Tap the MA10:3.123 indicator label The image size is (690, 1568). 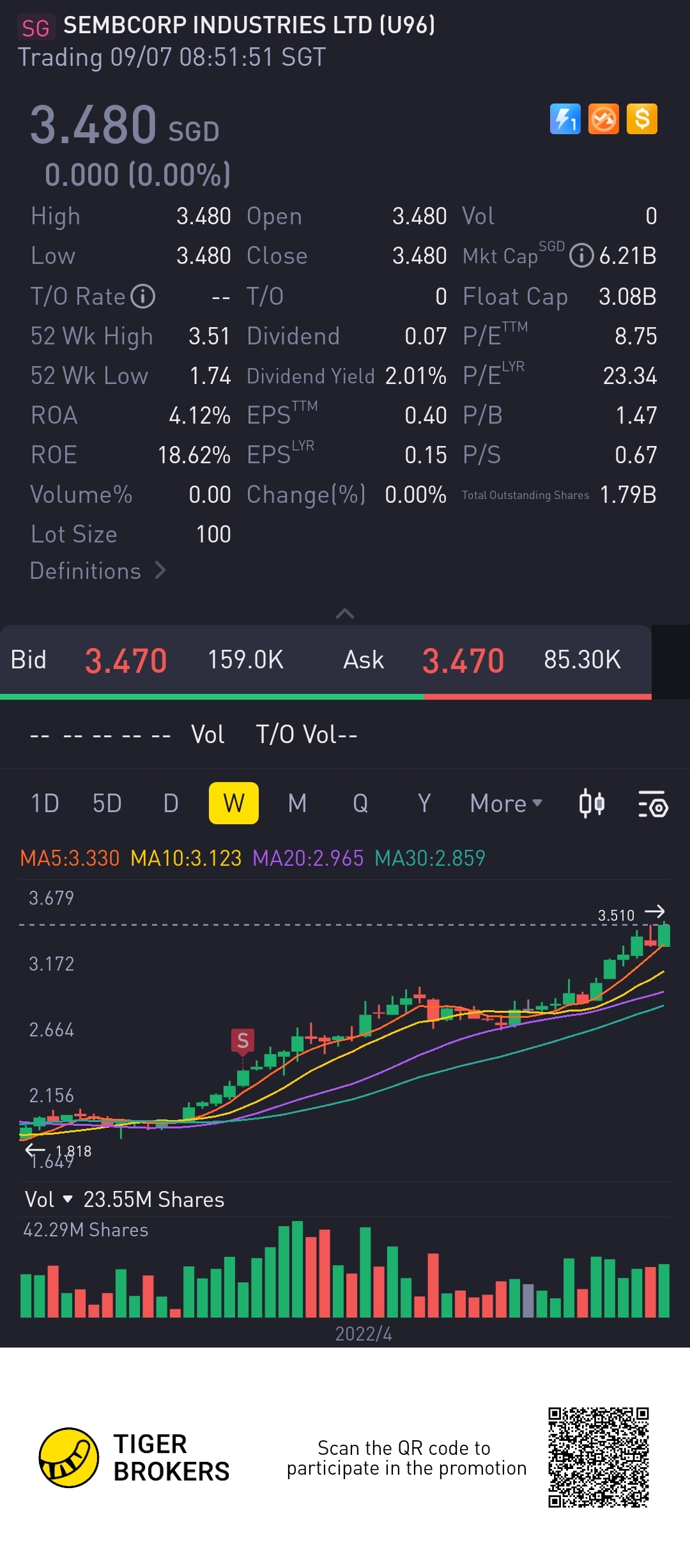pos(186,857)
